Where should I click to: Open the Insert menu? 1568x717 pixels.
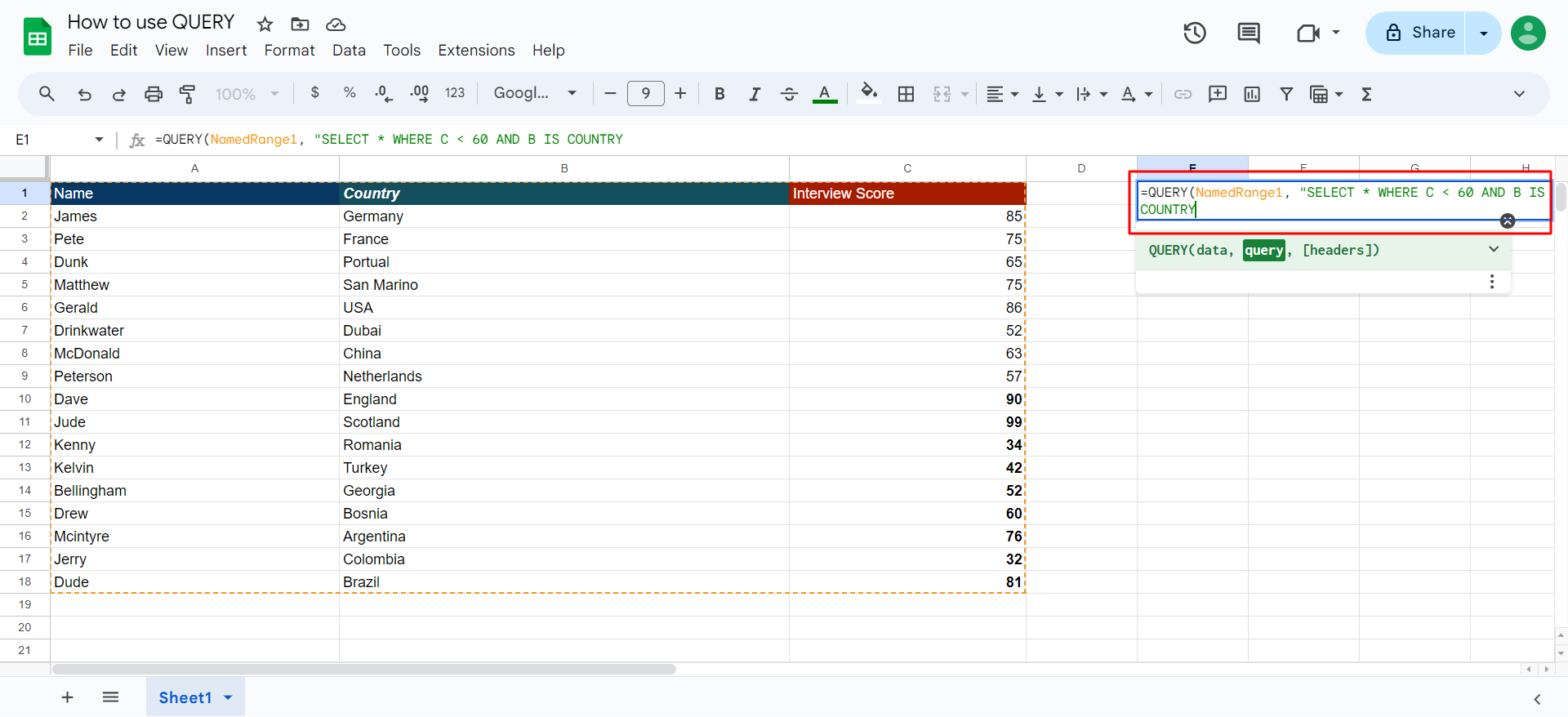point(226,51)
